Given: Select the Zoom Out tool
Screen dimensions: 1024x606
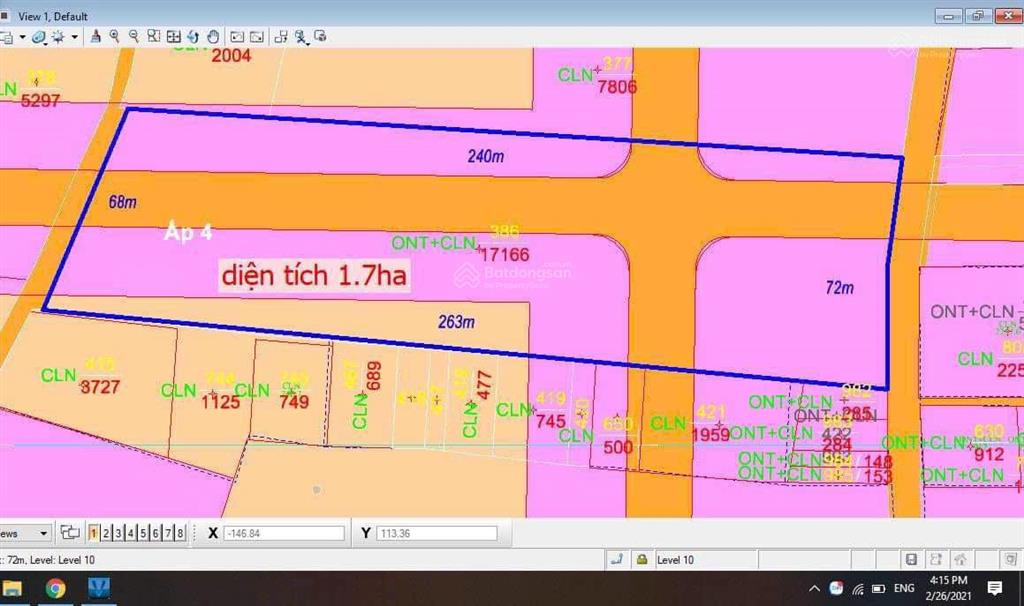Looking at the screenshot, I should coord(134,36).
